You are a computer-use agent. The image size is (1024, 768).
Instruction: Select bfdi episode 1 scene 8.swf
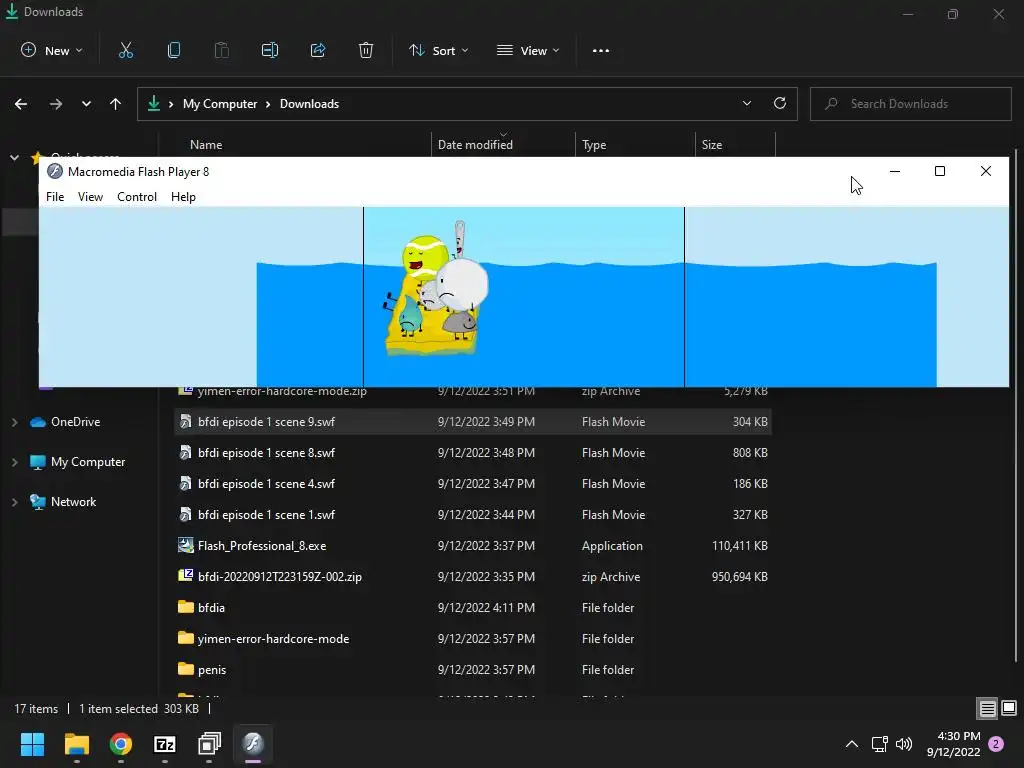pos(473,453)
